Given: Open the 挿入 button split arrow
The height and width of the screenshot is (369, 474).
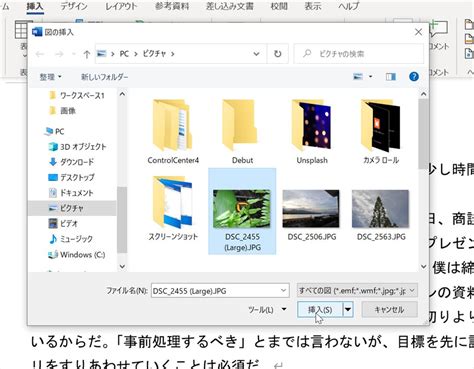Looking at the screenshot, I should coord(348,310).
